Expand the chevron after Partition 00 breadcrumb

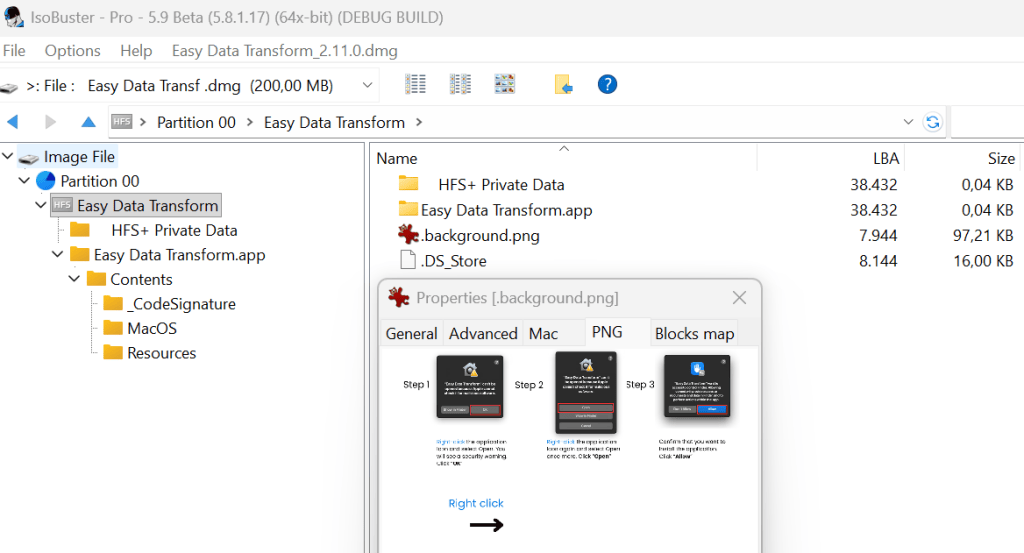(249, 122)
